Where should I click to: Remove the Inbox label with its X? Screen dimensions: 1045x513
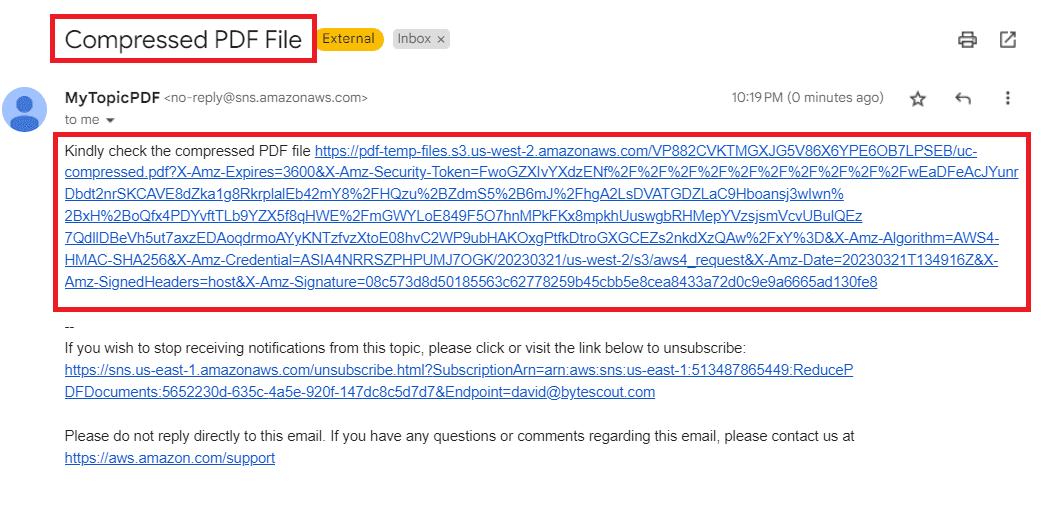pyautogui.click(x=442, y=39)
